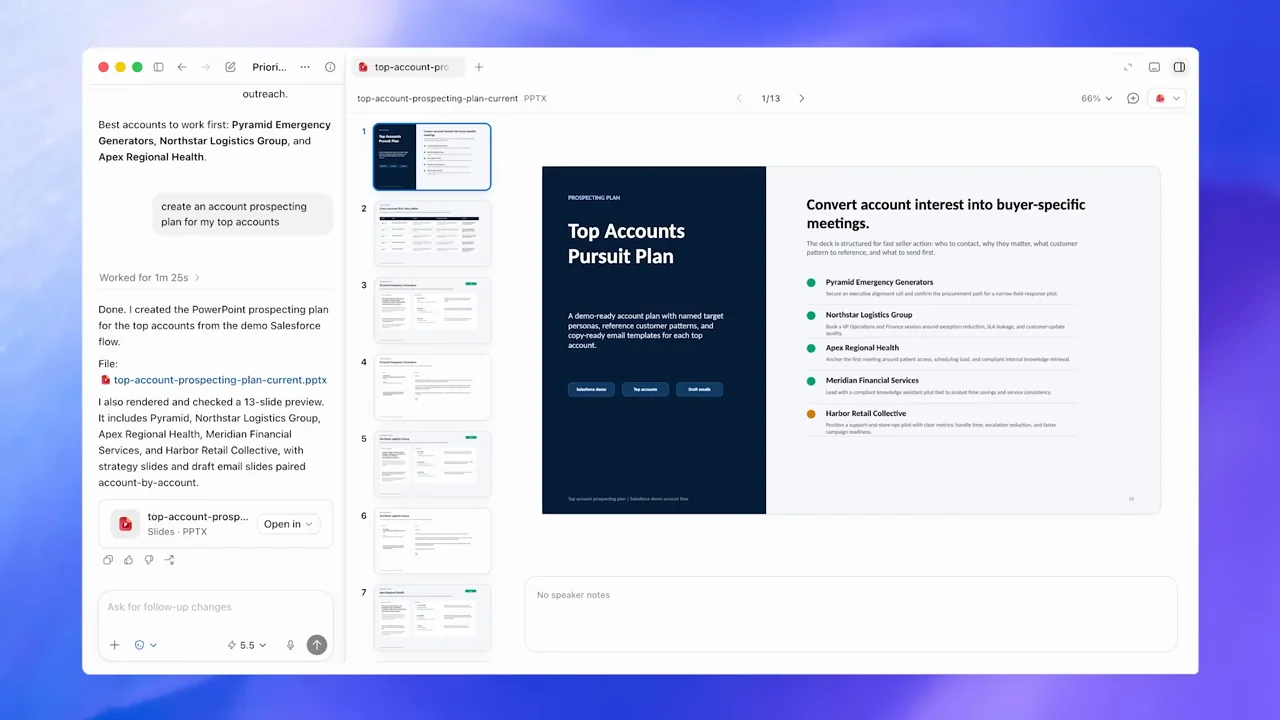Click the Harbor Retail Collective slide heading
This screenshot has height=720, width=1280.
[866, 413]
